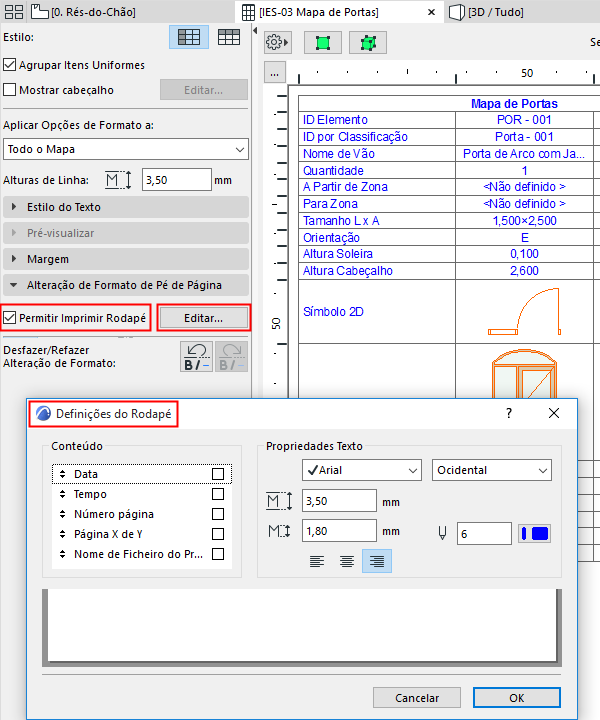Click the window grid icon at the top left
The image size is (600, 720).
coord(14,11)
